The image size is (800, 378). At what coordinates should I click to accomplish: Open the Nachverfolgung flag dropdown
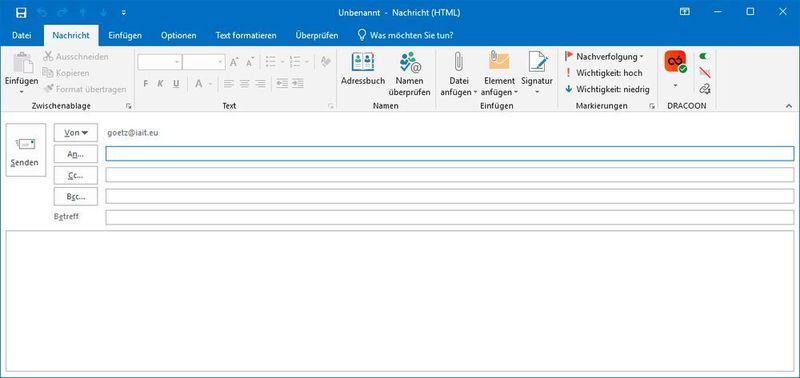(605, 57)
